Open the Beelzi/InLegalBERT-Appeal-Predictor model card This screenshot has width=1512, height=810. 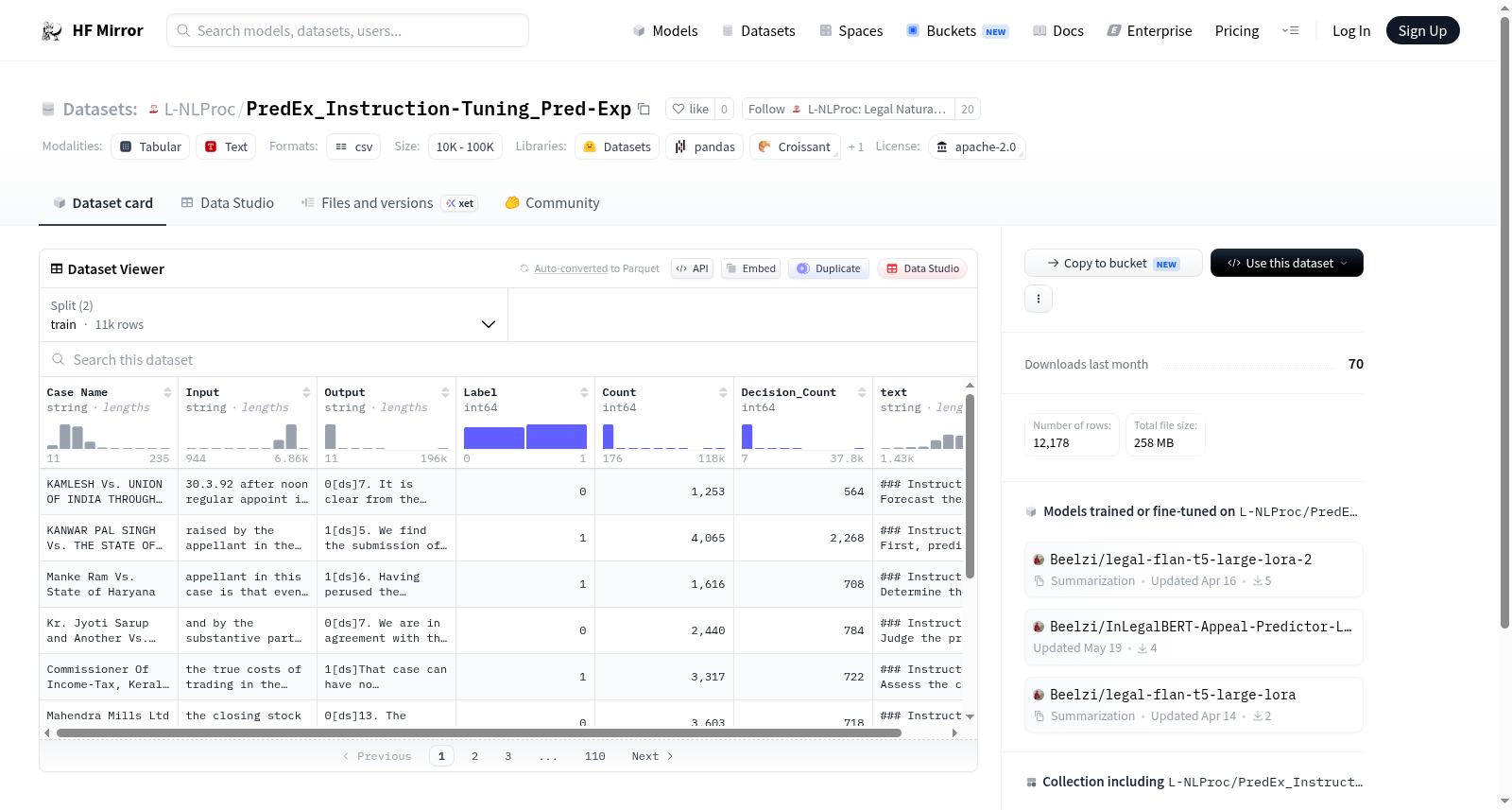[x=1194, y=637]
